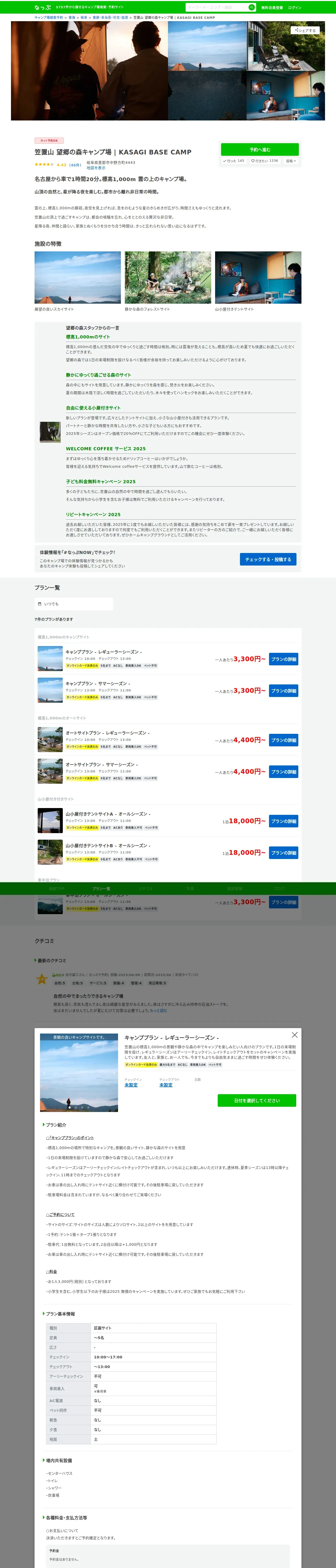Click the 地図を表示 link

96,168
